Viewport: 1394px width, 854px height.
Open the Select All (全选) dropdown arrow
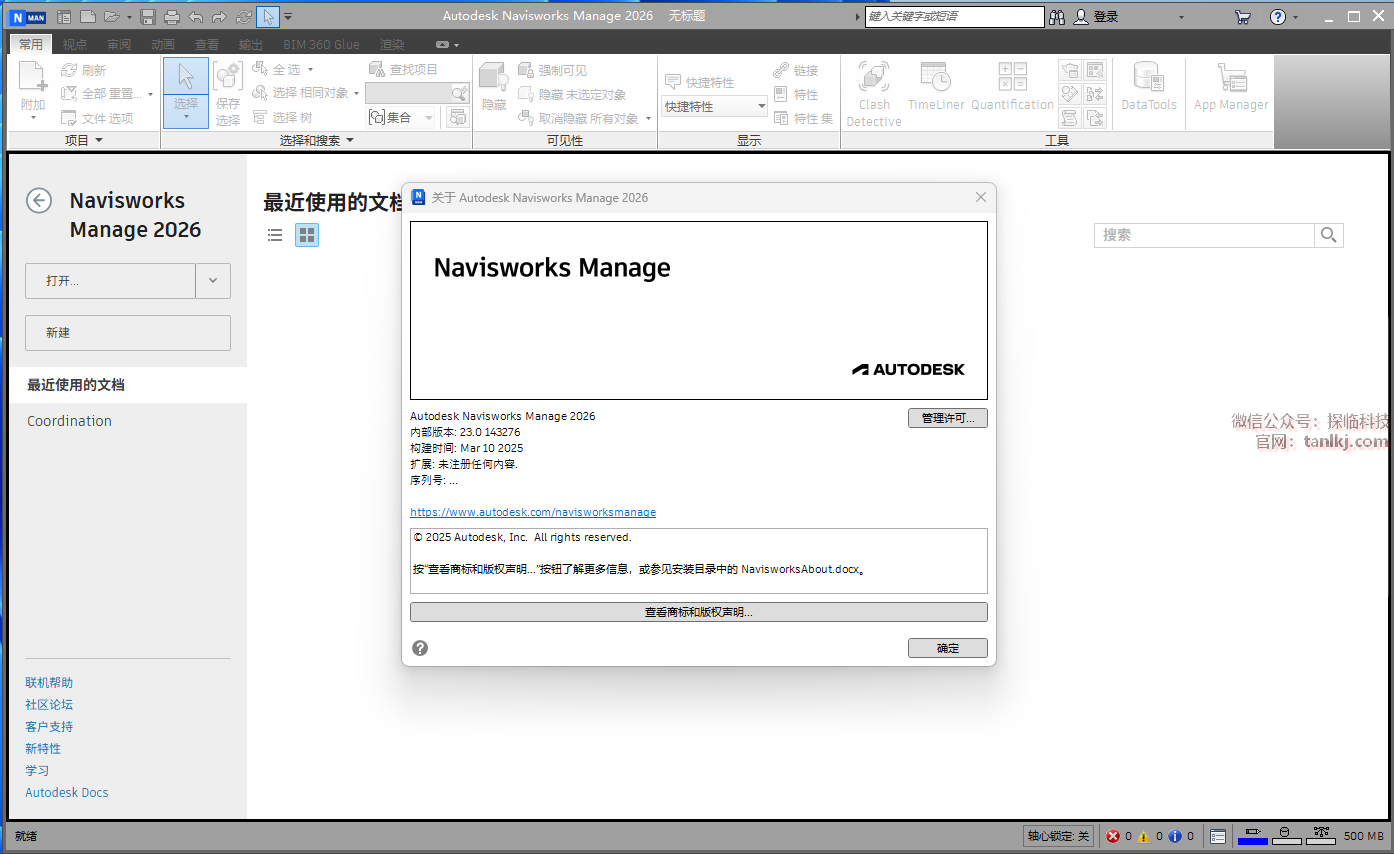[x=310, y=69]
